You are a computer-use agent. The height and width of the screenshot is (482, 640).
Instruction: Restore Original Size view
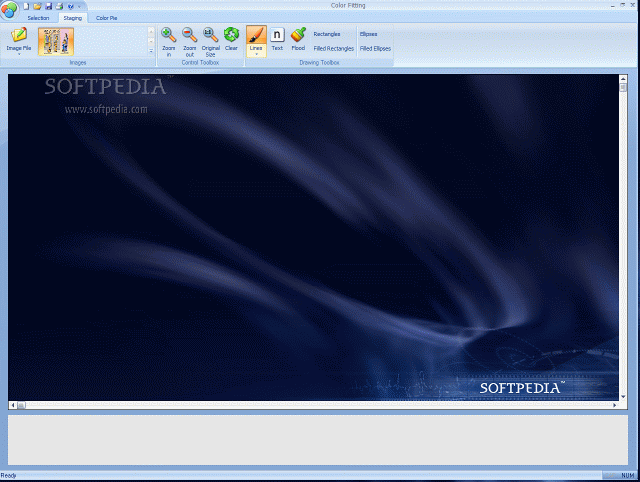(211, 41)
